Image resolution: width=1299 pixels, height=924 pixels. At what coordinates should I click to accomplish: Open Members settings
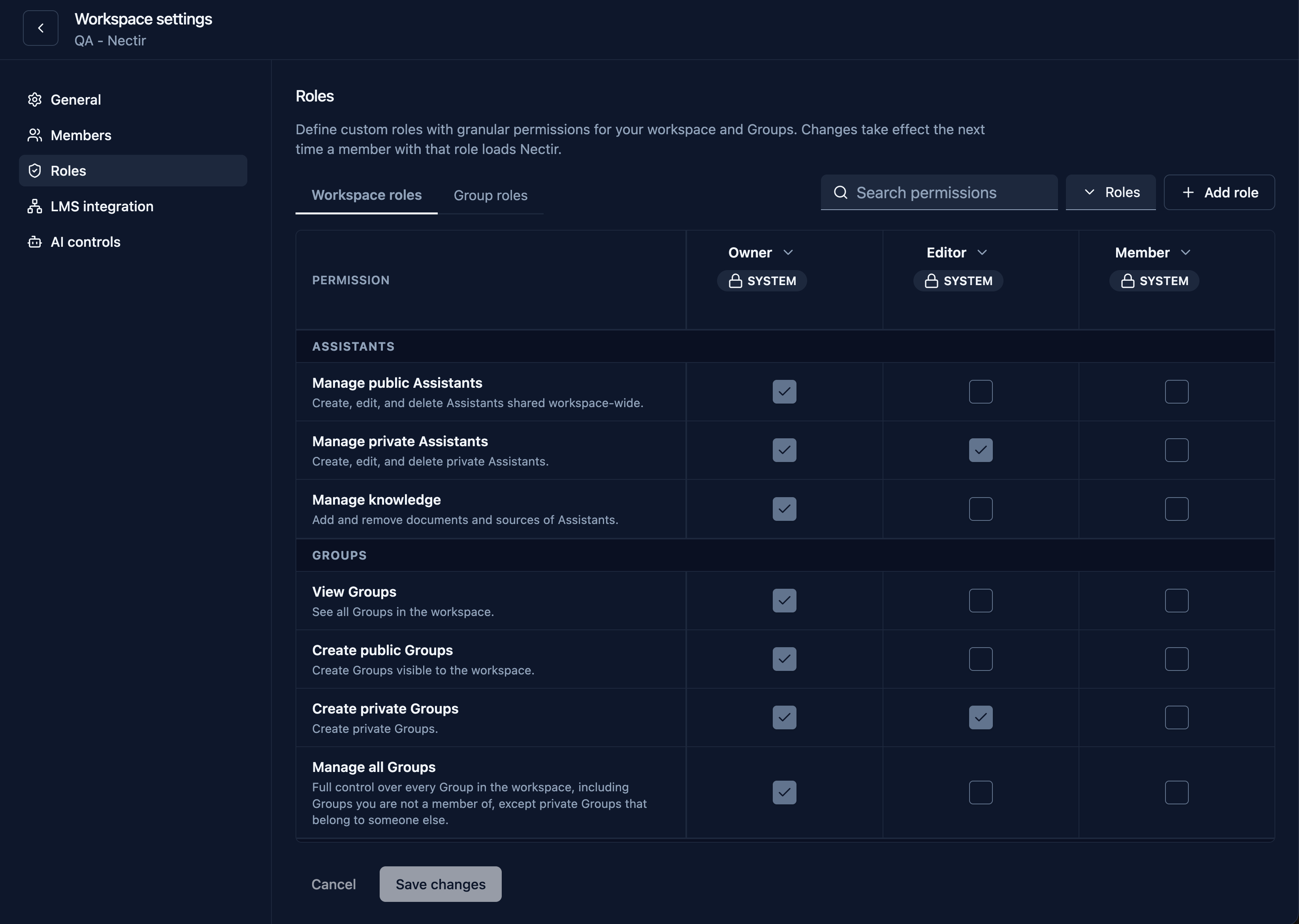[133, 135]
